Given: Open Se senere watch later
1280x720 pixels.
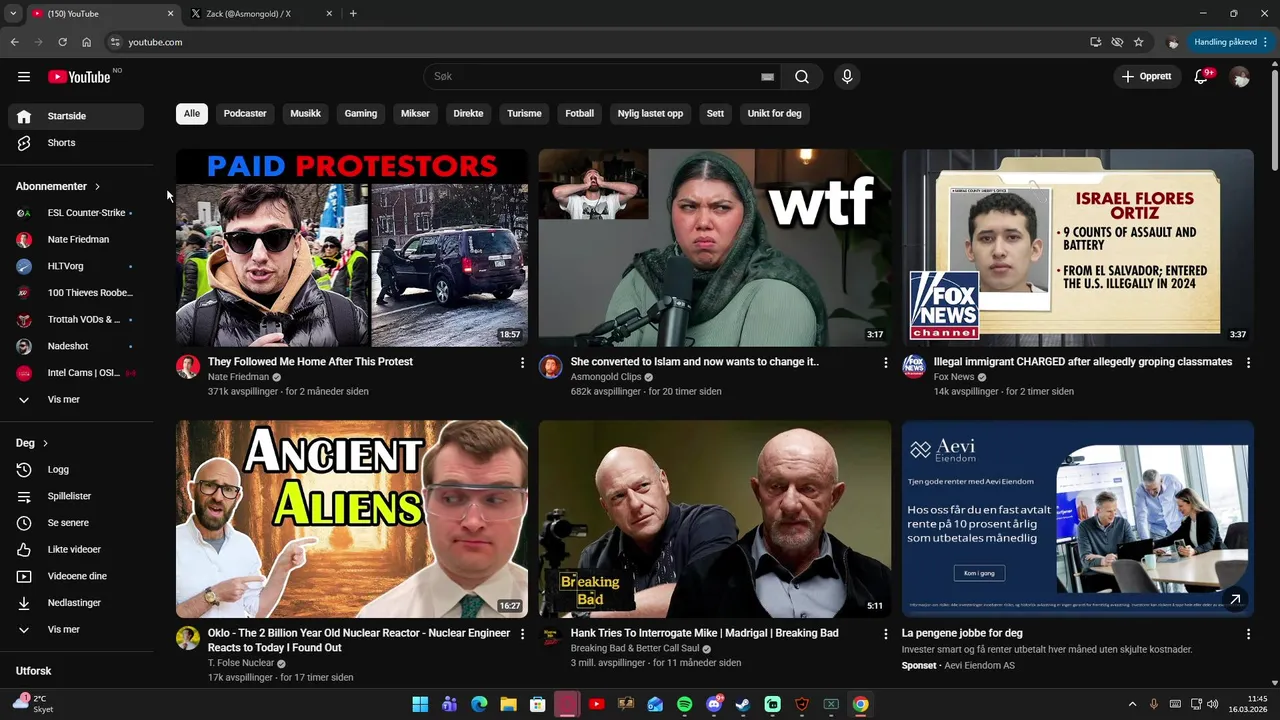Looking at the screenshot, I should point(76,523).
